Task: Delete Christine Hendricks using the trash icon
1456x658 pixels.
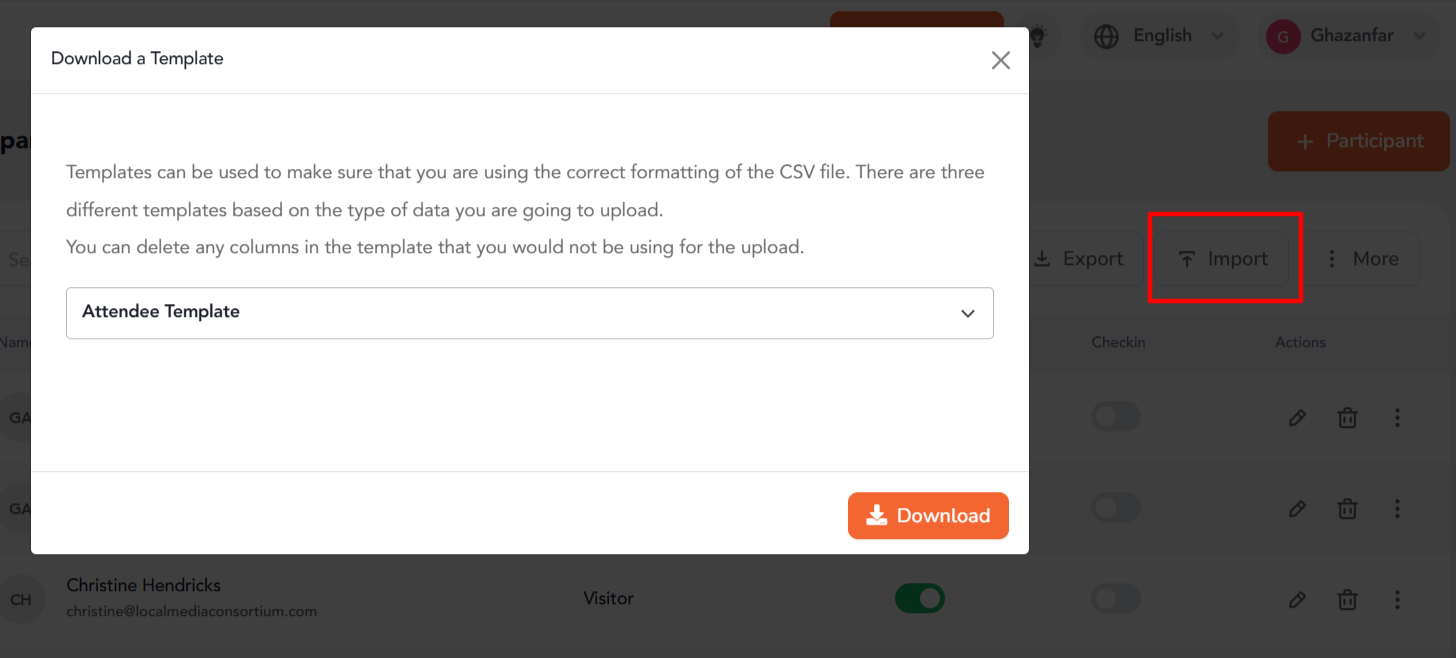Action: [1347, 599]
